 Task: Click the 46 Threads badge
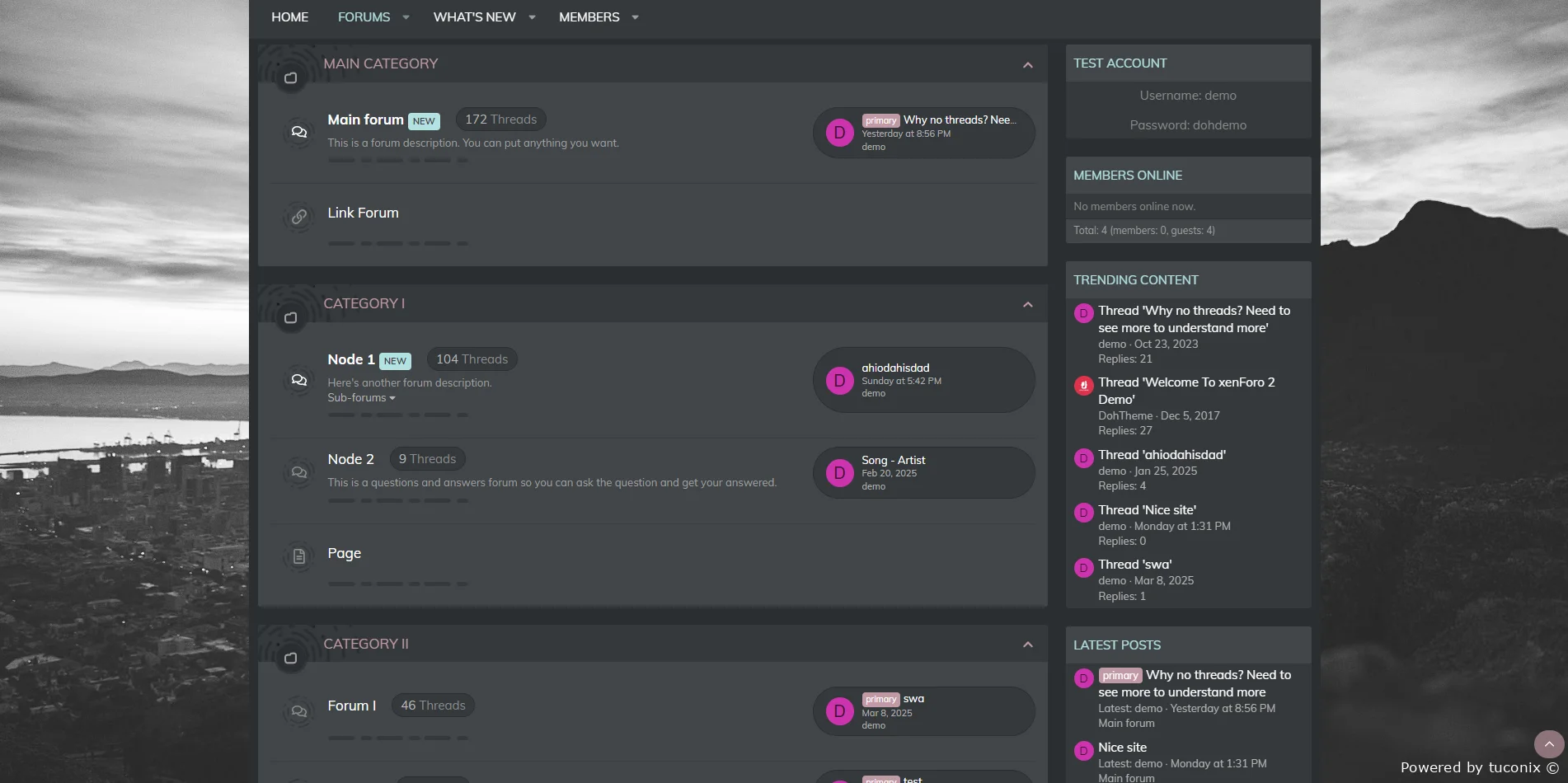tap(433, 706)
